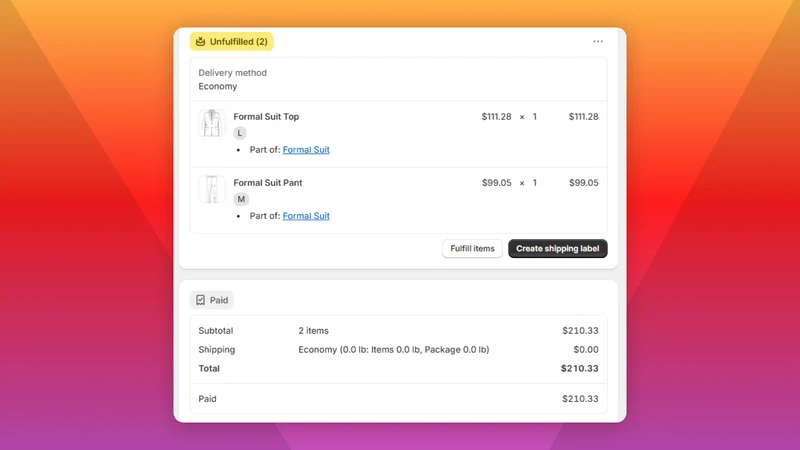Click the M size tag
This screenshot has height=450, width=800.
(x=241, y=199)
